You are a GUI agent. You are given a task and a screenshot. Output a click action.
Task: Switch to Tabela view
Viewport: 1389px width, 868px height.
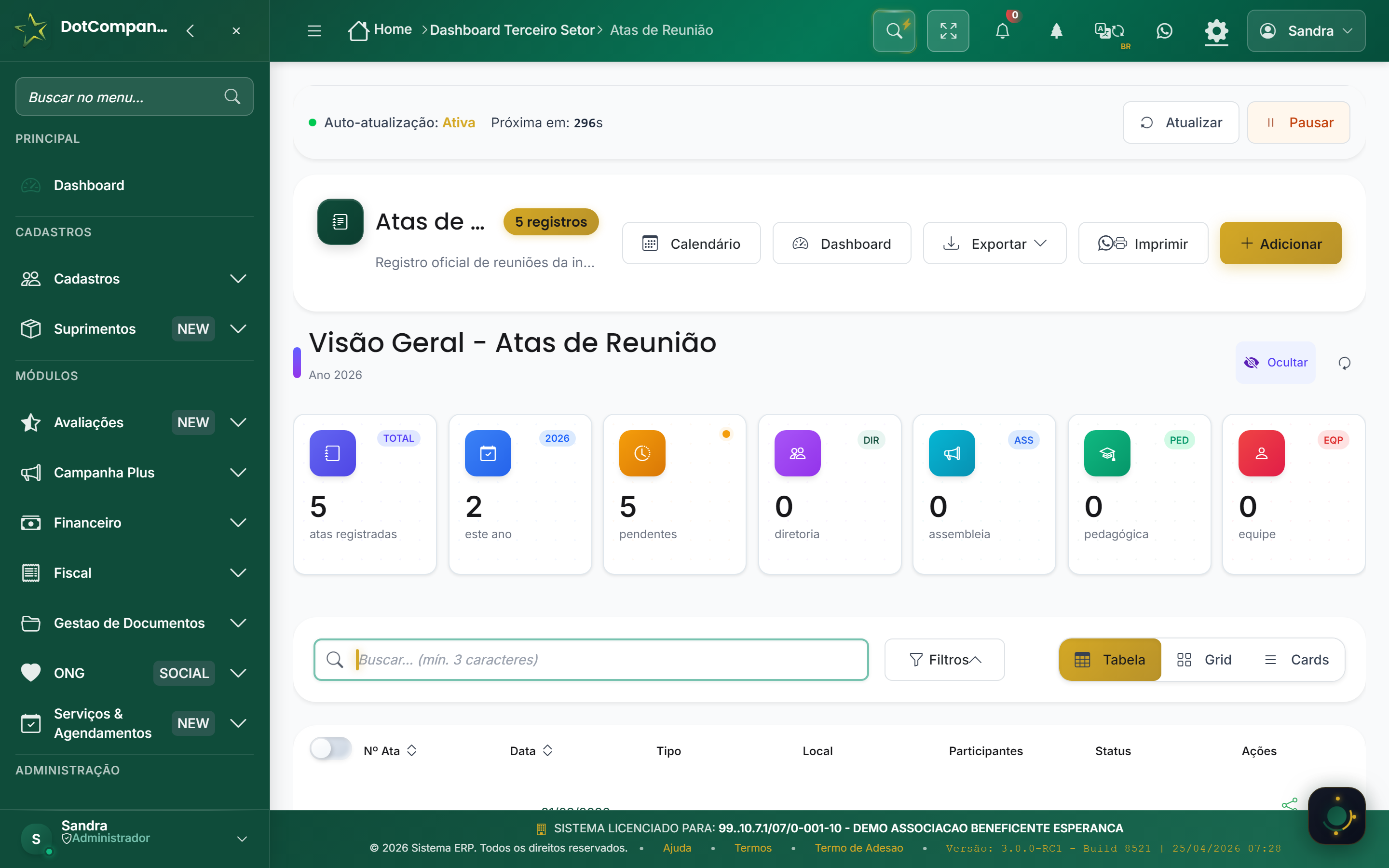point(1109,660)
